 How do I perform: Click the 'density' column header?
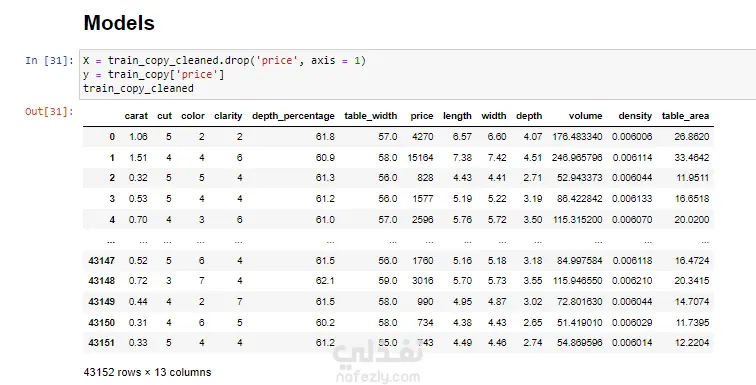(x=635, y=116)
